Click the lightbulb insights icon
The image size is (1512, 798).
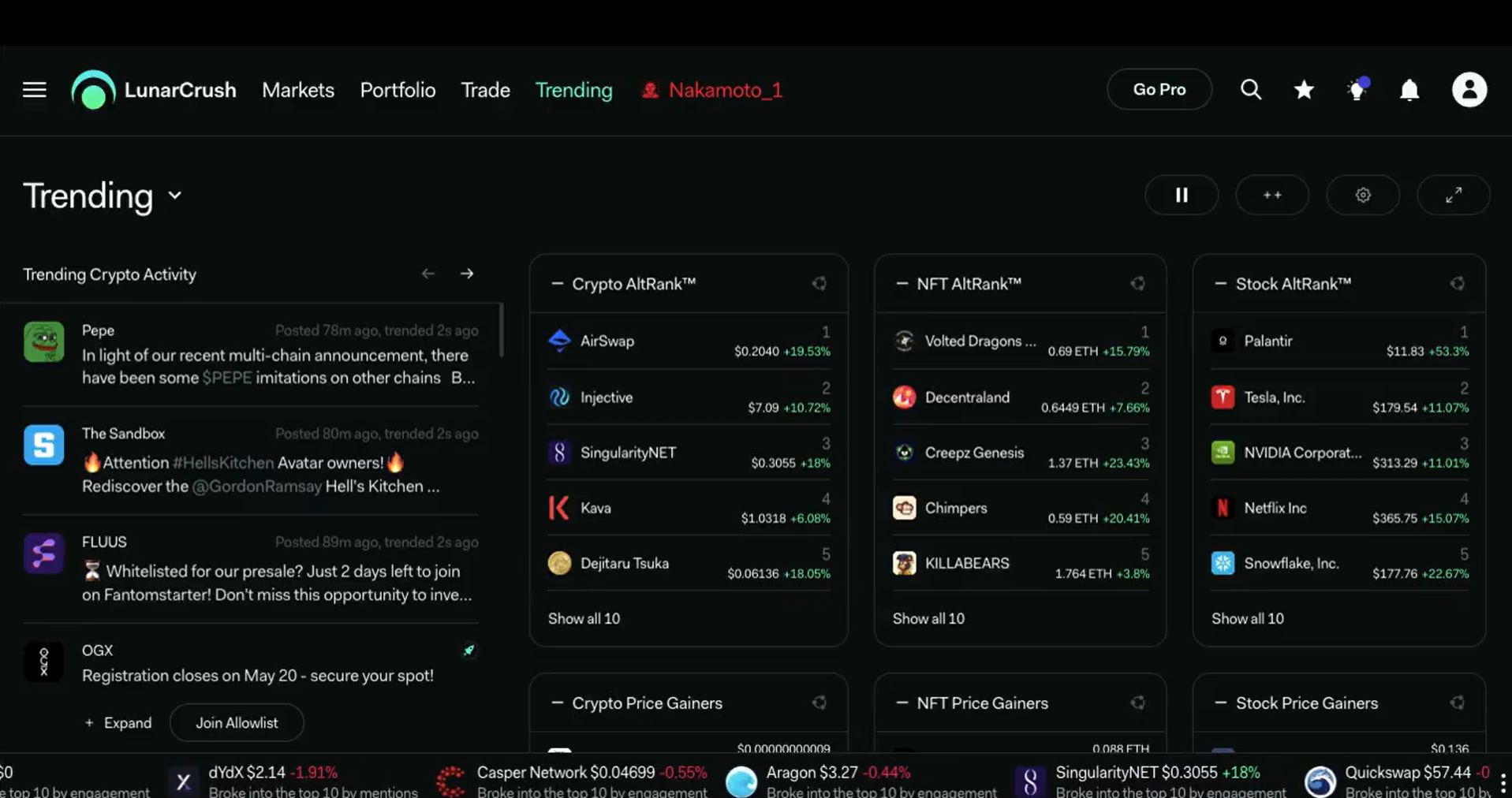(1357, 90)
